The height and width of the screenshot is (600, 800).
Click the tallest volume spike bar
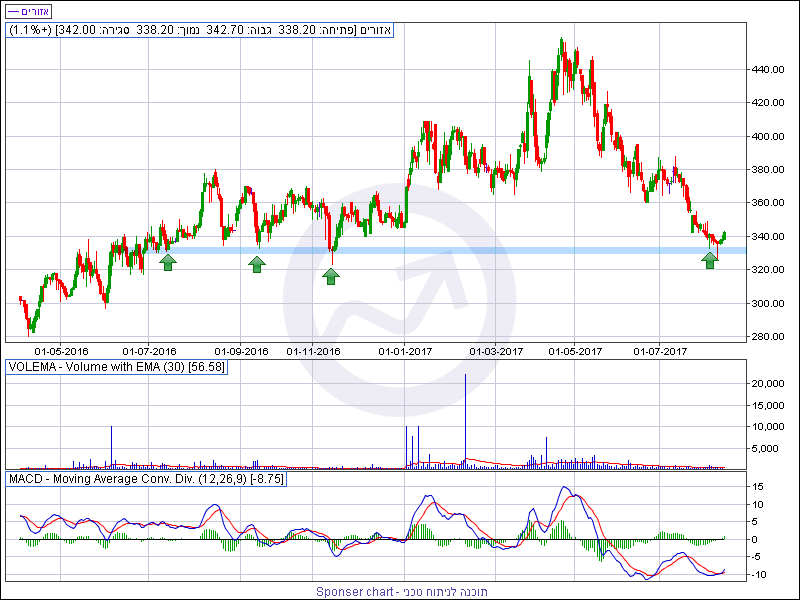click(465, 418)
